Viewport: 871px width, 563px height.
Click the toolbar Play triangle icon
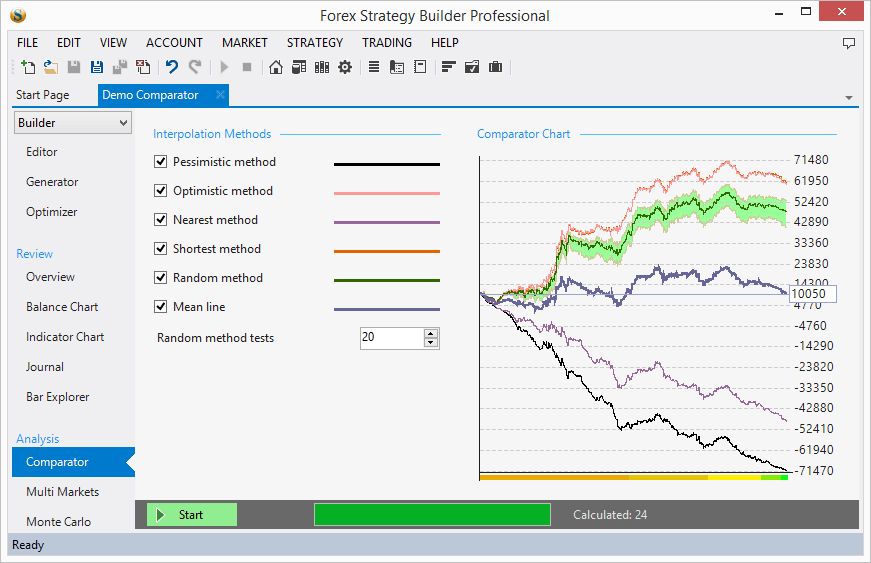click(x=224, y=67)
